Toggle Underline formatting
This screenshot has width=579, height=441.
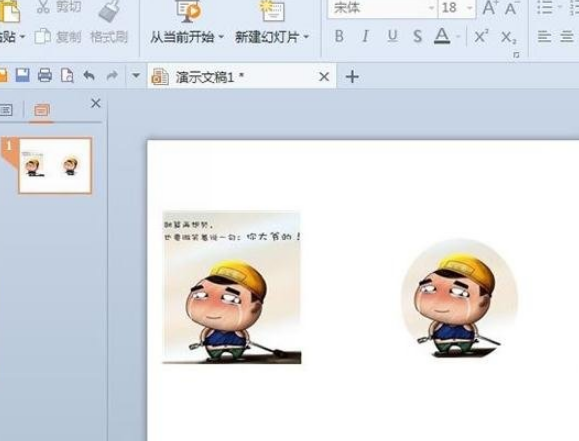point(393,36)
